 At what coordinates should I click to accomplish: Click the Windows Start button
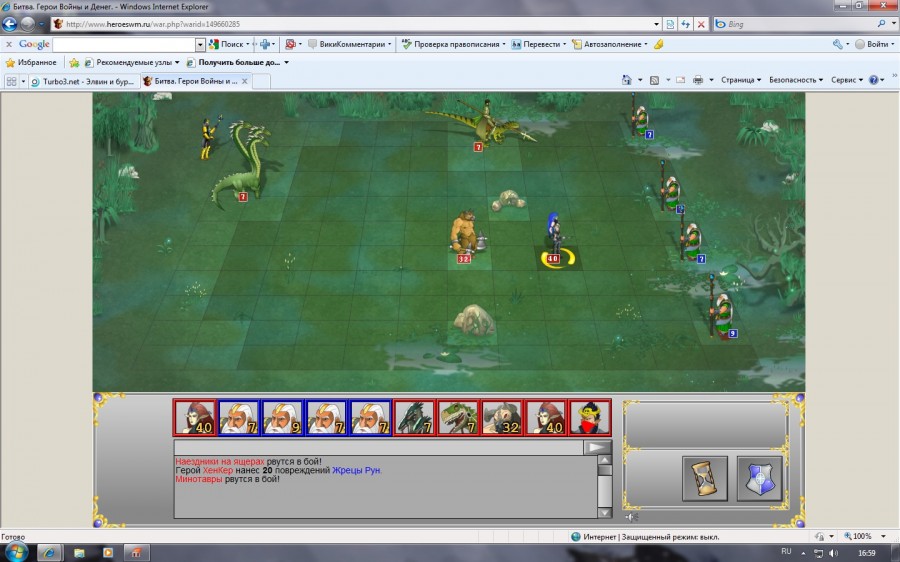point(15,552)
